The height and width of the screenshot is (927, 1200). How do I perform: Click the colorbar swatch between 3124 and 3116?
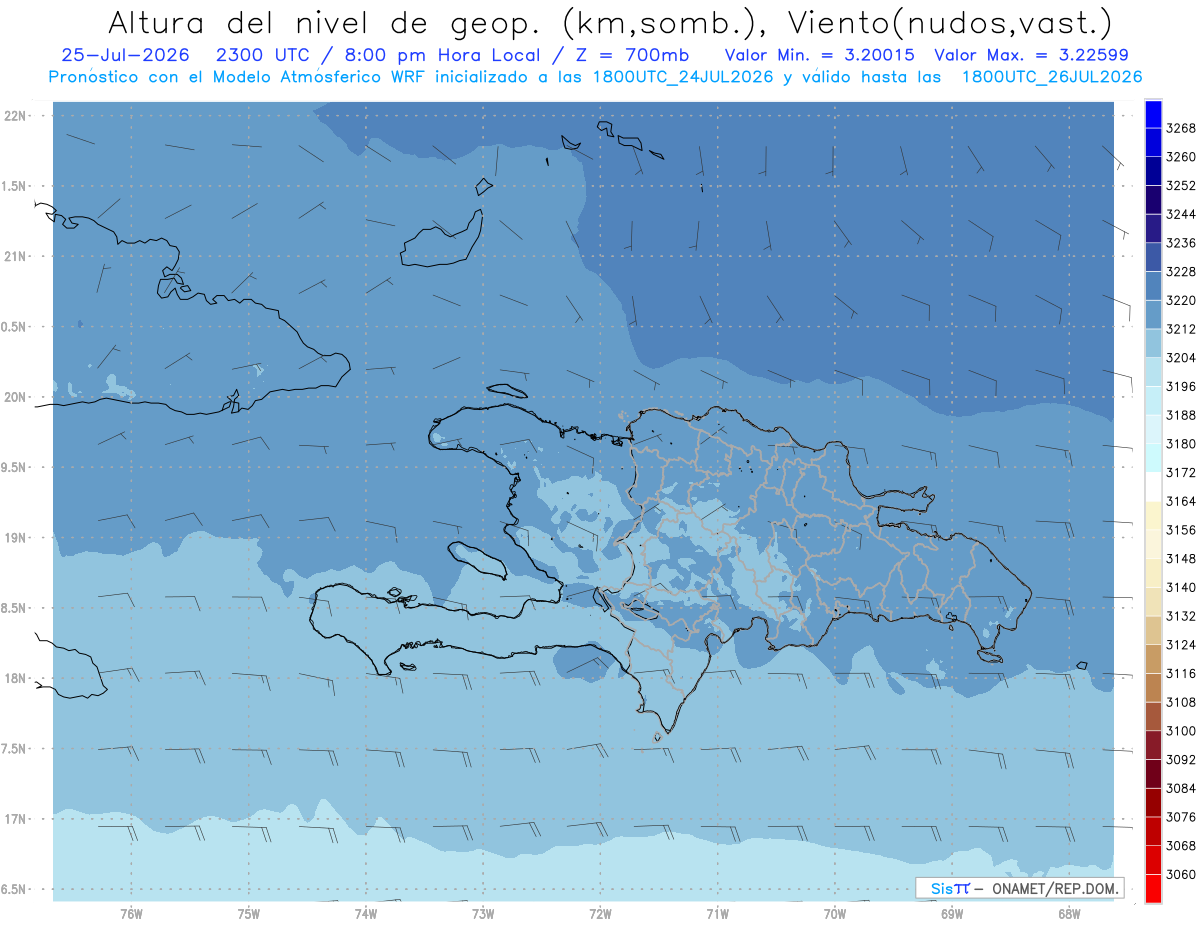pyautogui.click(x=1153, y=659)
